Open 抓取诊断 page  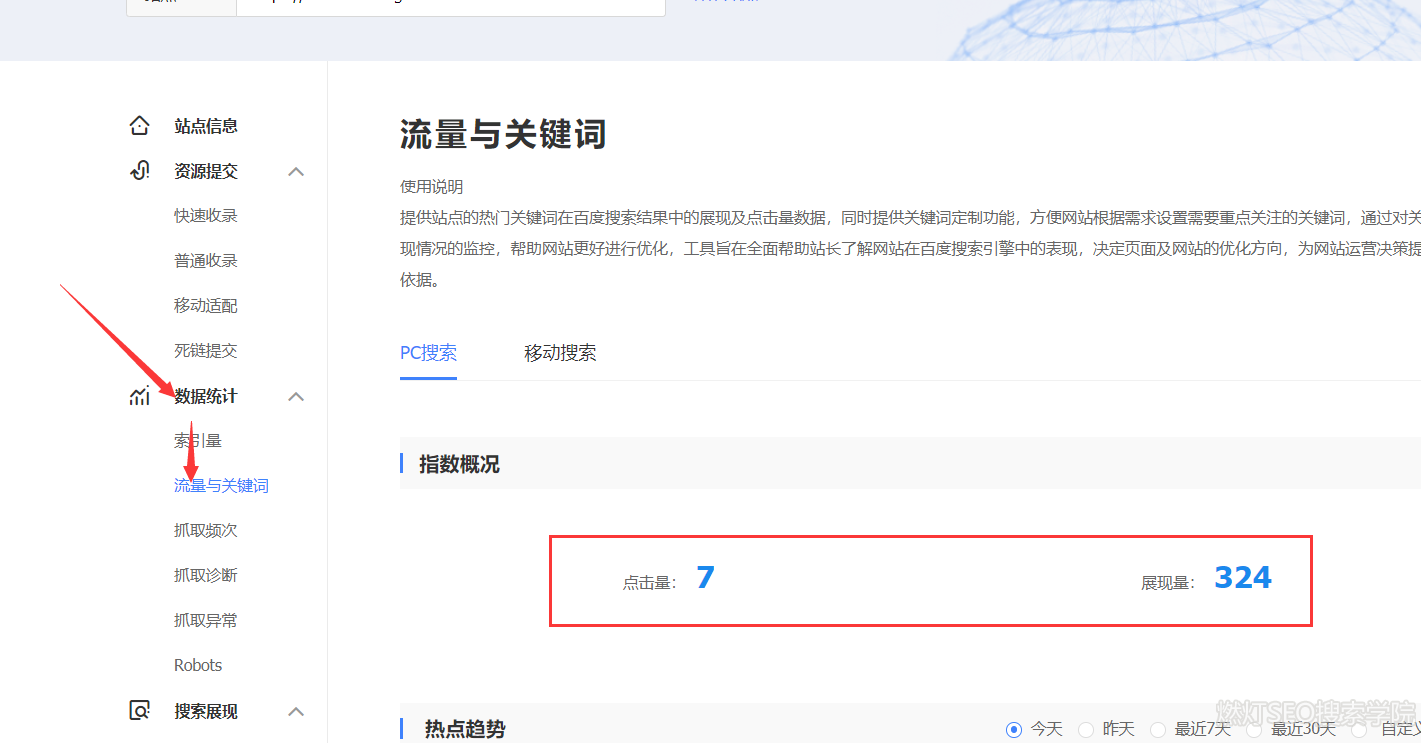coord(206,576)
